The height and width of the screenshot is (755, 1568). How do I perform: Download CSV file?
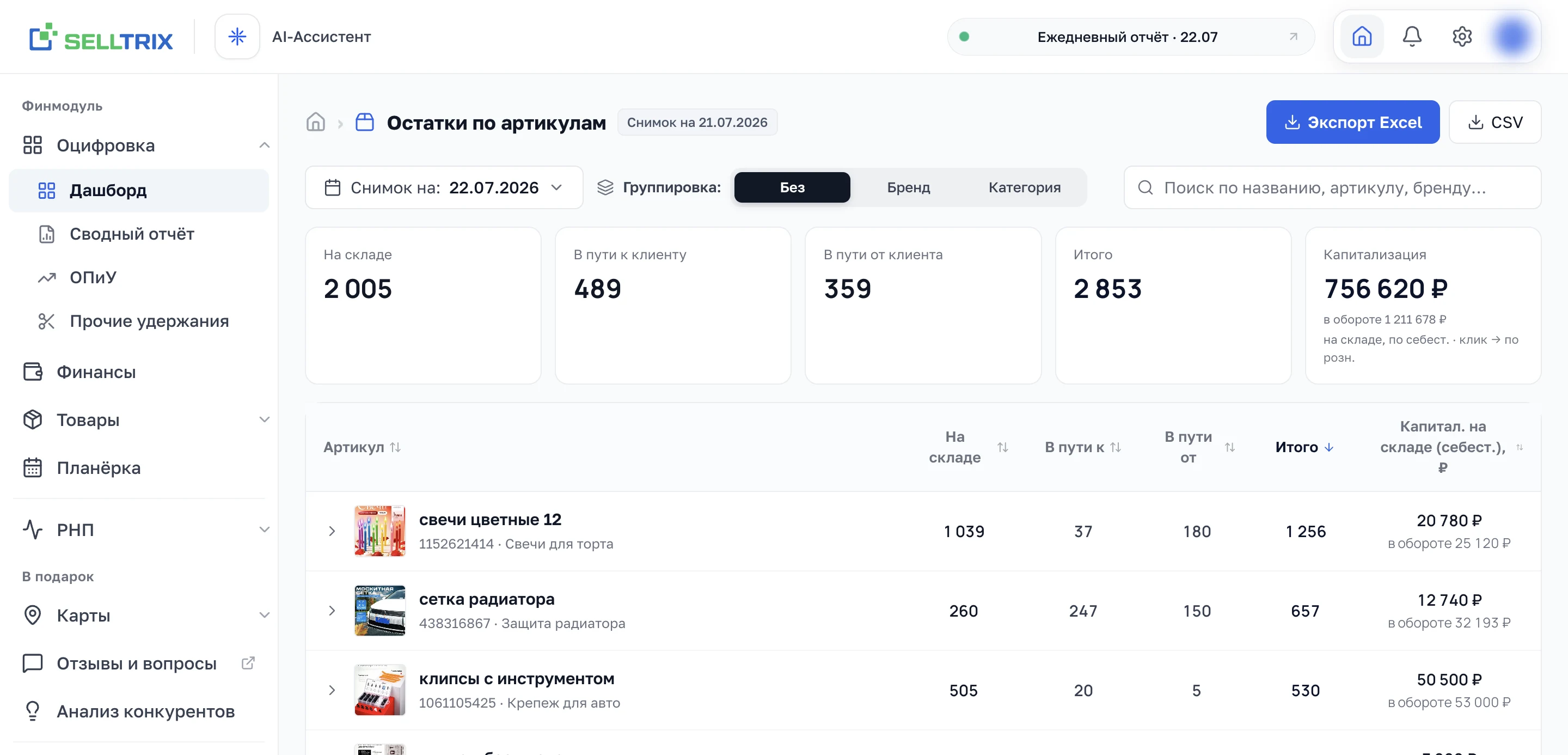(1495, 123)
